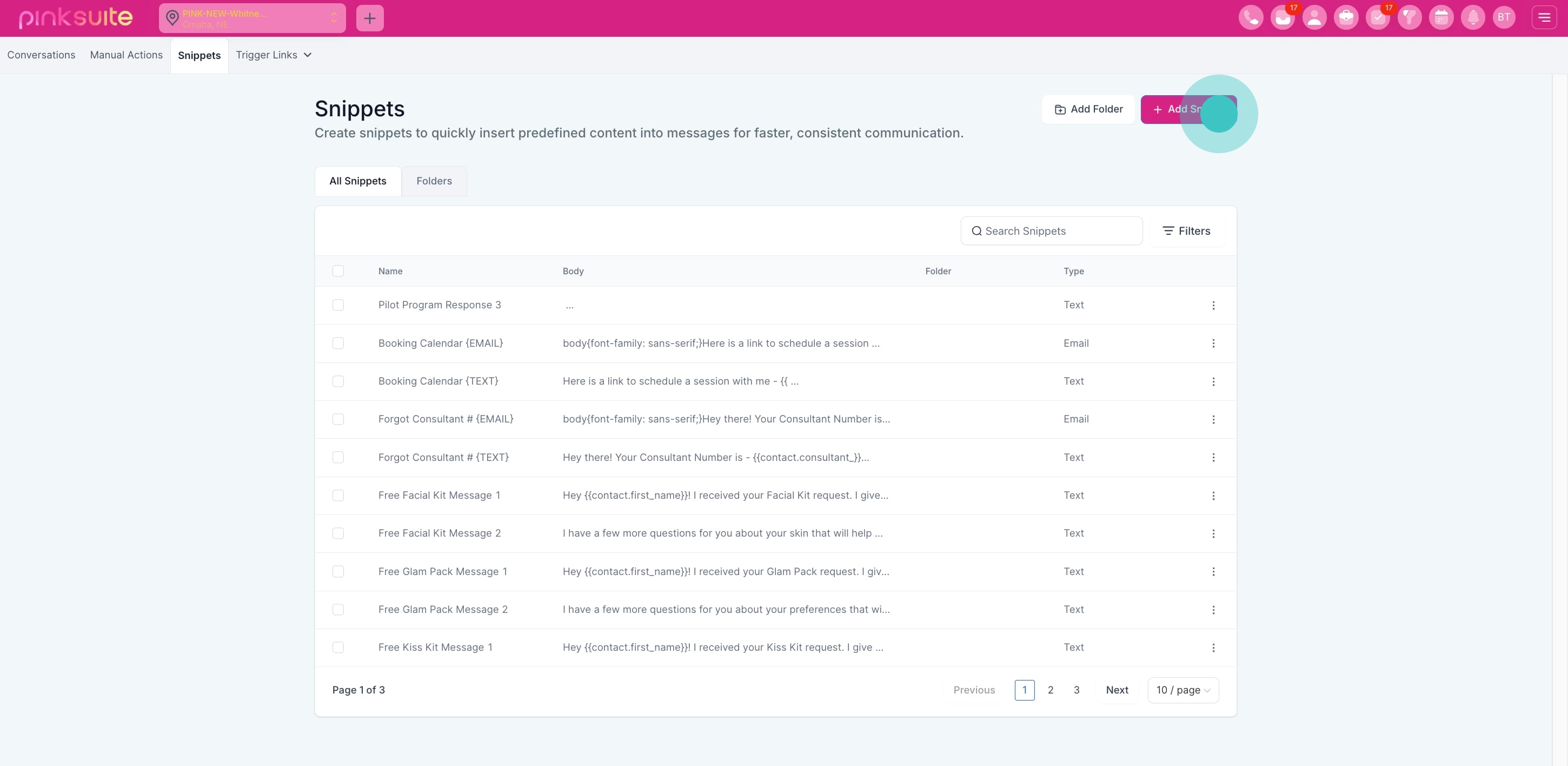Screen dimensions: 1568x766
Task: Select the Free Kiss Kit Message 1 checkbox
Action: click(338, 648)
